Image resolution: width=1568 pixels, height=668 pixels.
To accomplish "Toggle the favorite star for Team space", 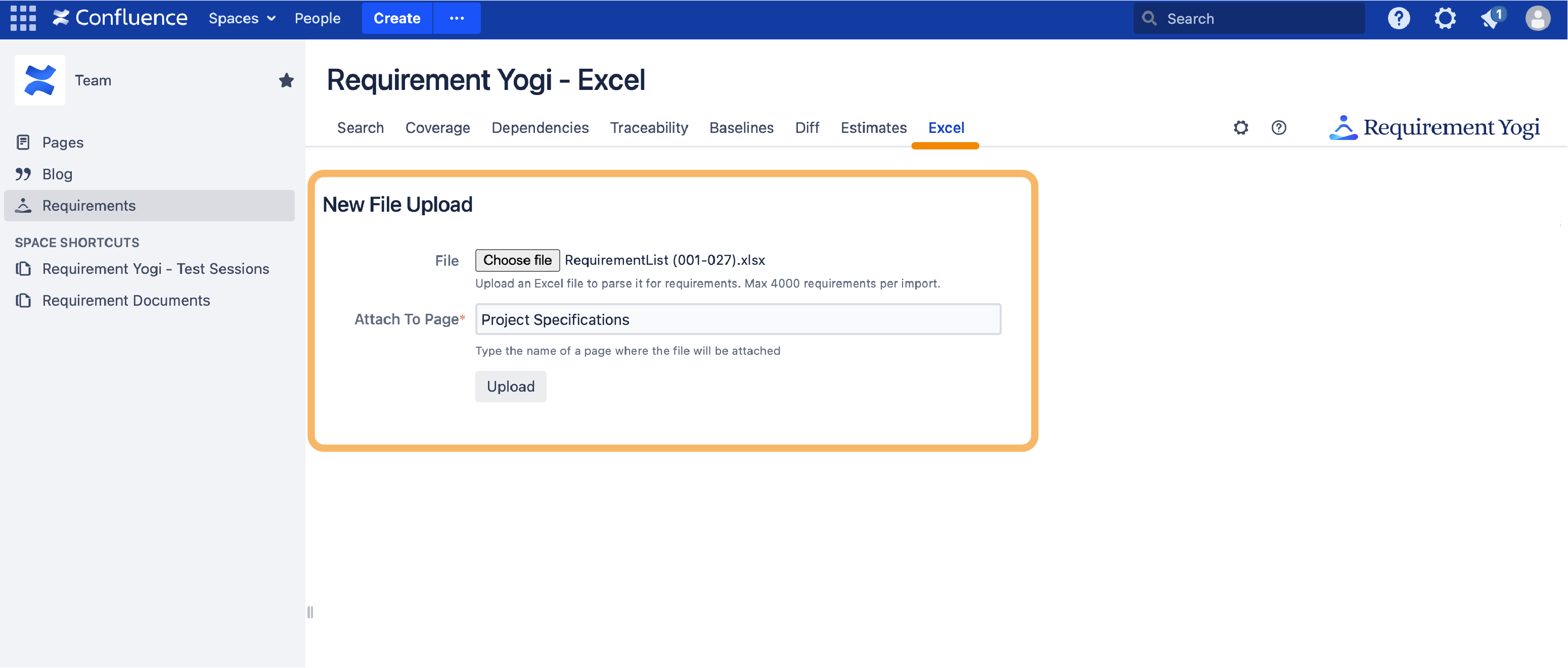I will point(286,80).
